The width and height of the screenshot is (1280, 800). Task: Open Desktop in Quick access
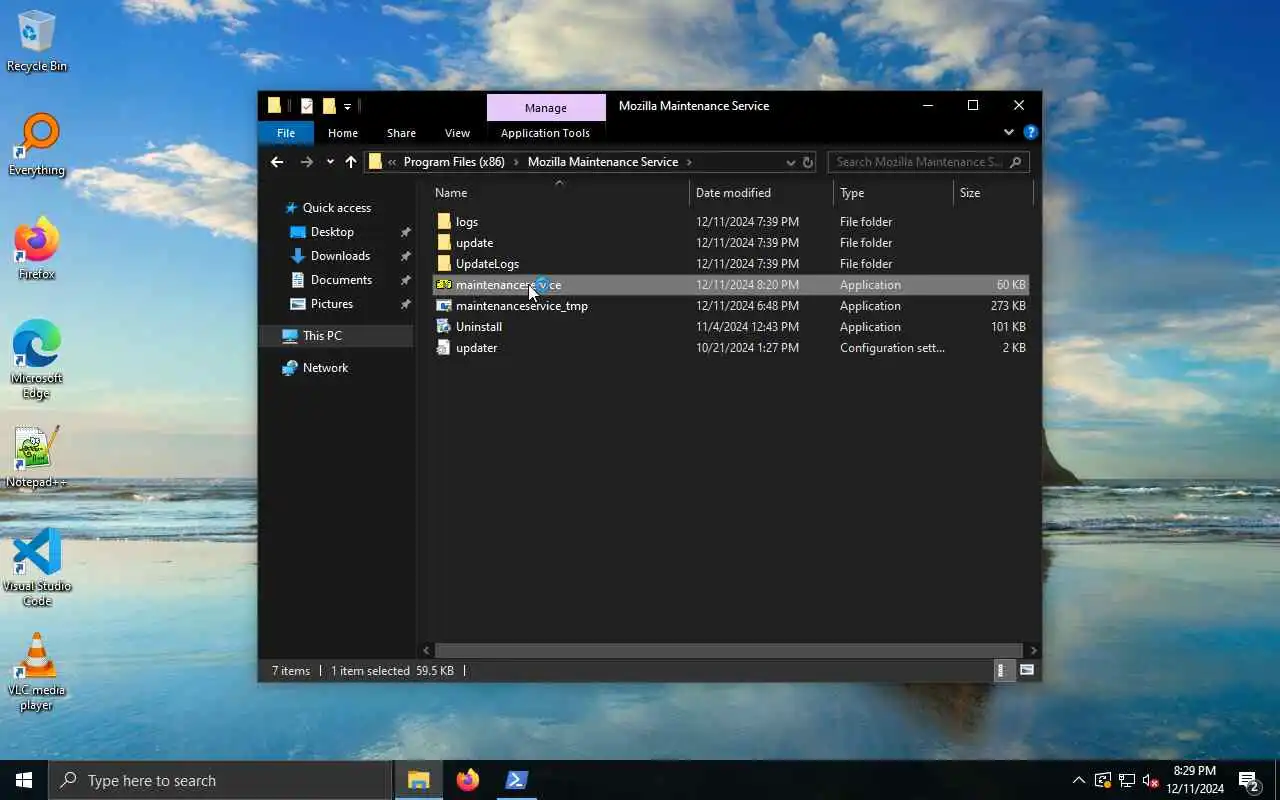click(332, 232)
